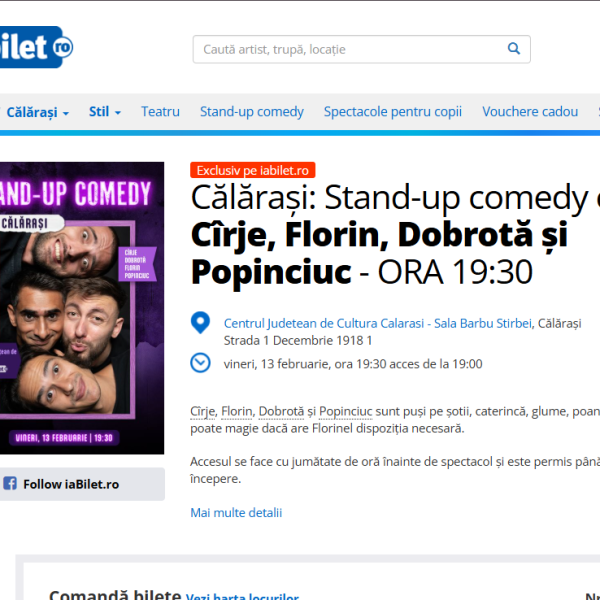Click the Cîrje artist link in description
This screenshot has width=600, height=600.
(x=203, y=411)
